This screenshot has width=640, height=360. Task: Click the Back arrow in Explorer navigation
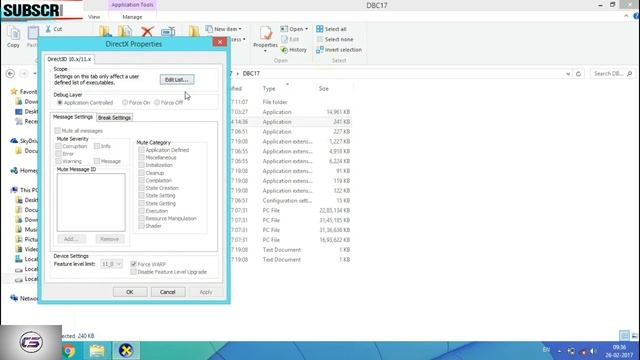[11, 73]
